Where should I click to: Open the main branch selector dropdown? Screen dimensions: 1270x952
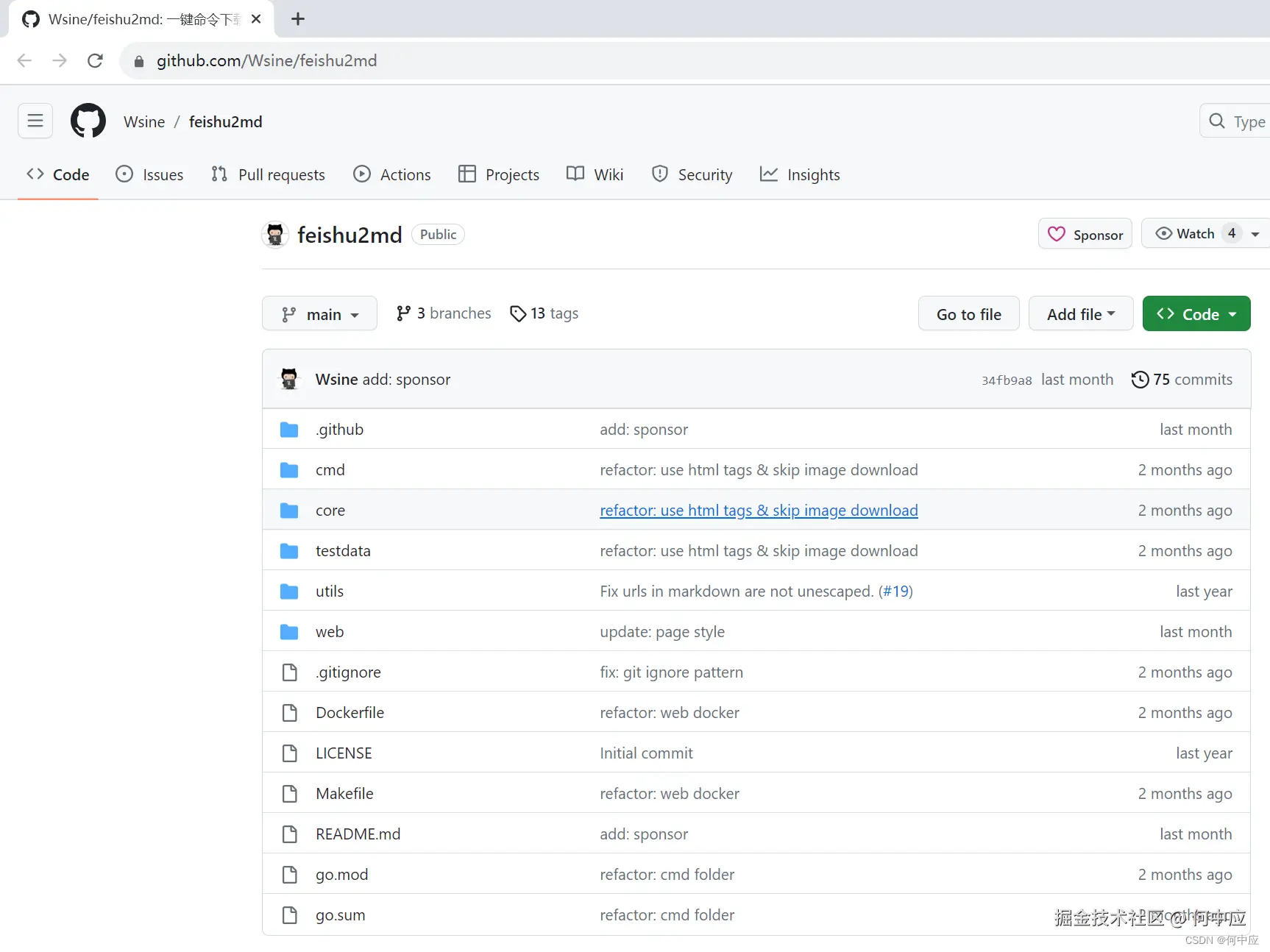(319, 314)
